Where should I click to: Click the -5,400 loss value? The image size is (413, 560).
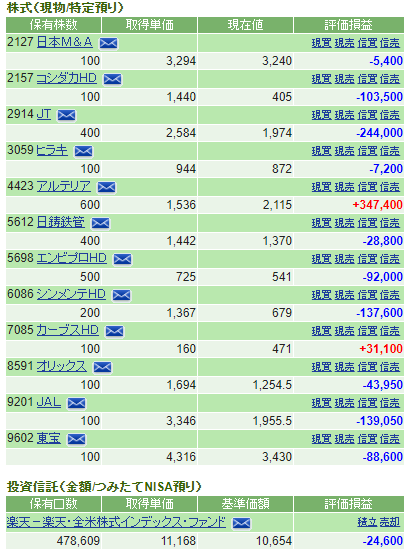coord(386,61)
